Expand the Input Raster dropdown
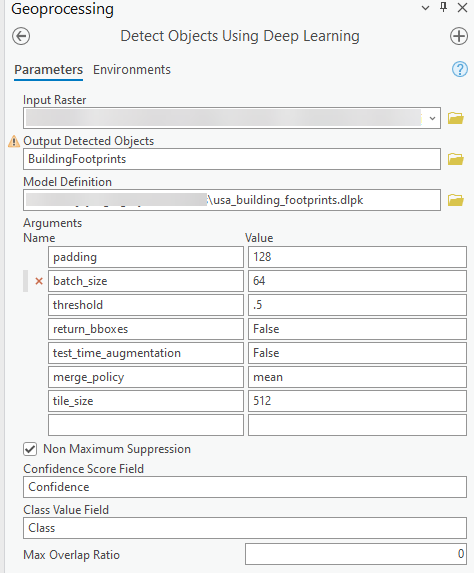This screenshot has width=474, height=573. tap(432, 118)
